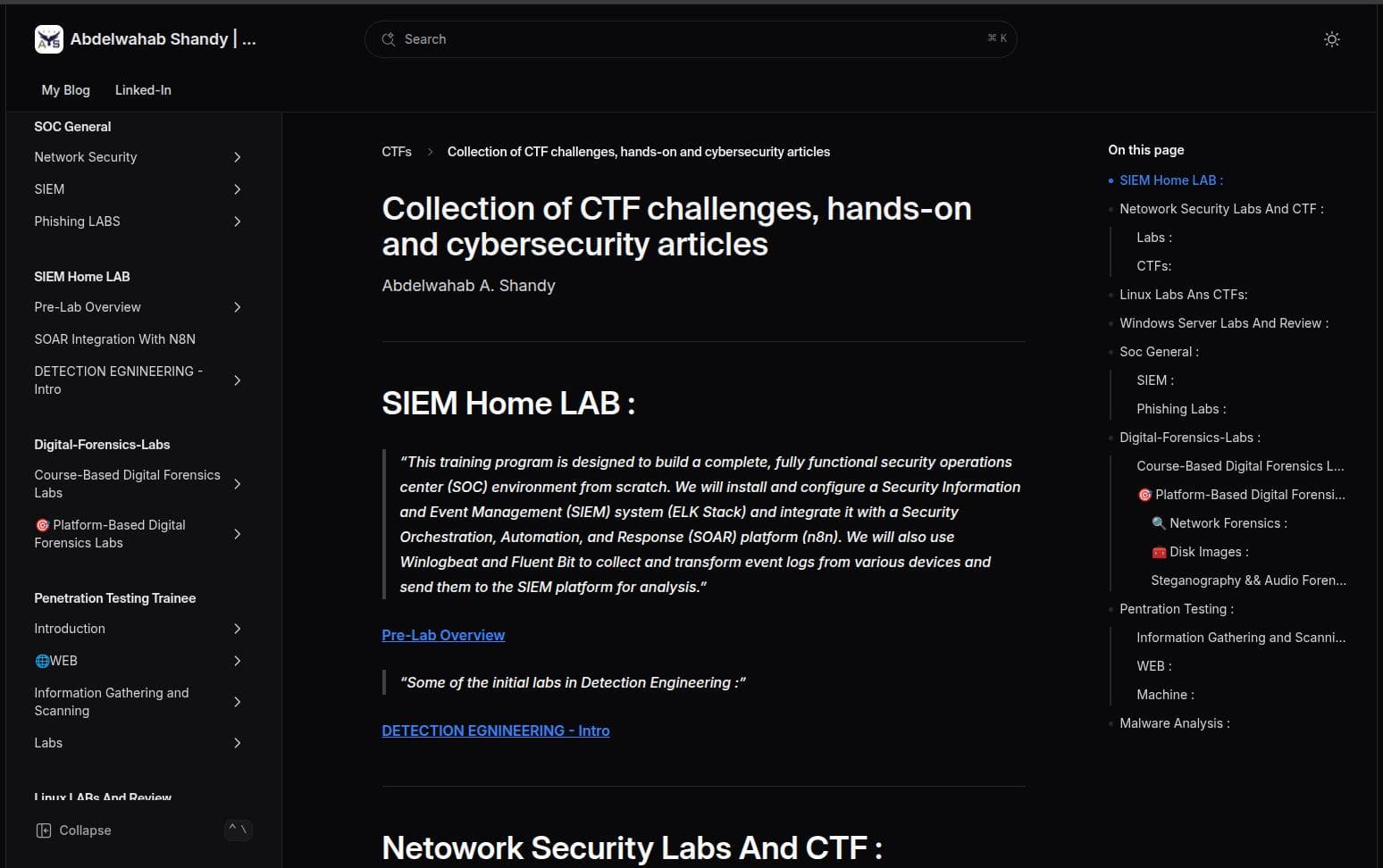
Task: Expand the Phishing LABS chevron
Action: pos(237,221)
